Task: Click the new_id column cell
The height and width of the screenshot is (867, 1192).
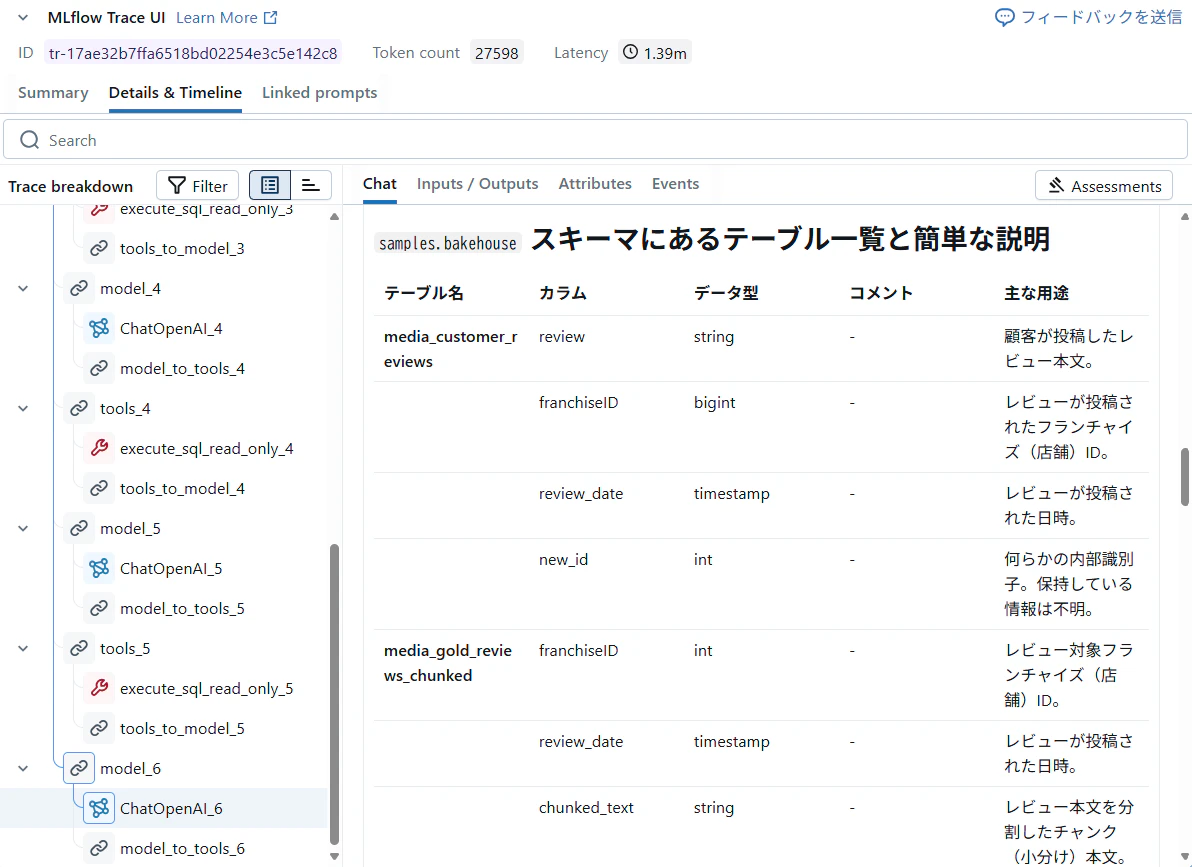Action: pos(563,560)
